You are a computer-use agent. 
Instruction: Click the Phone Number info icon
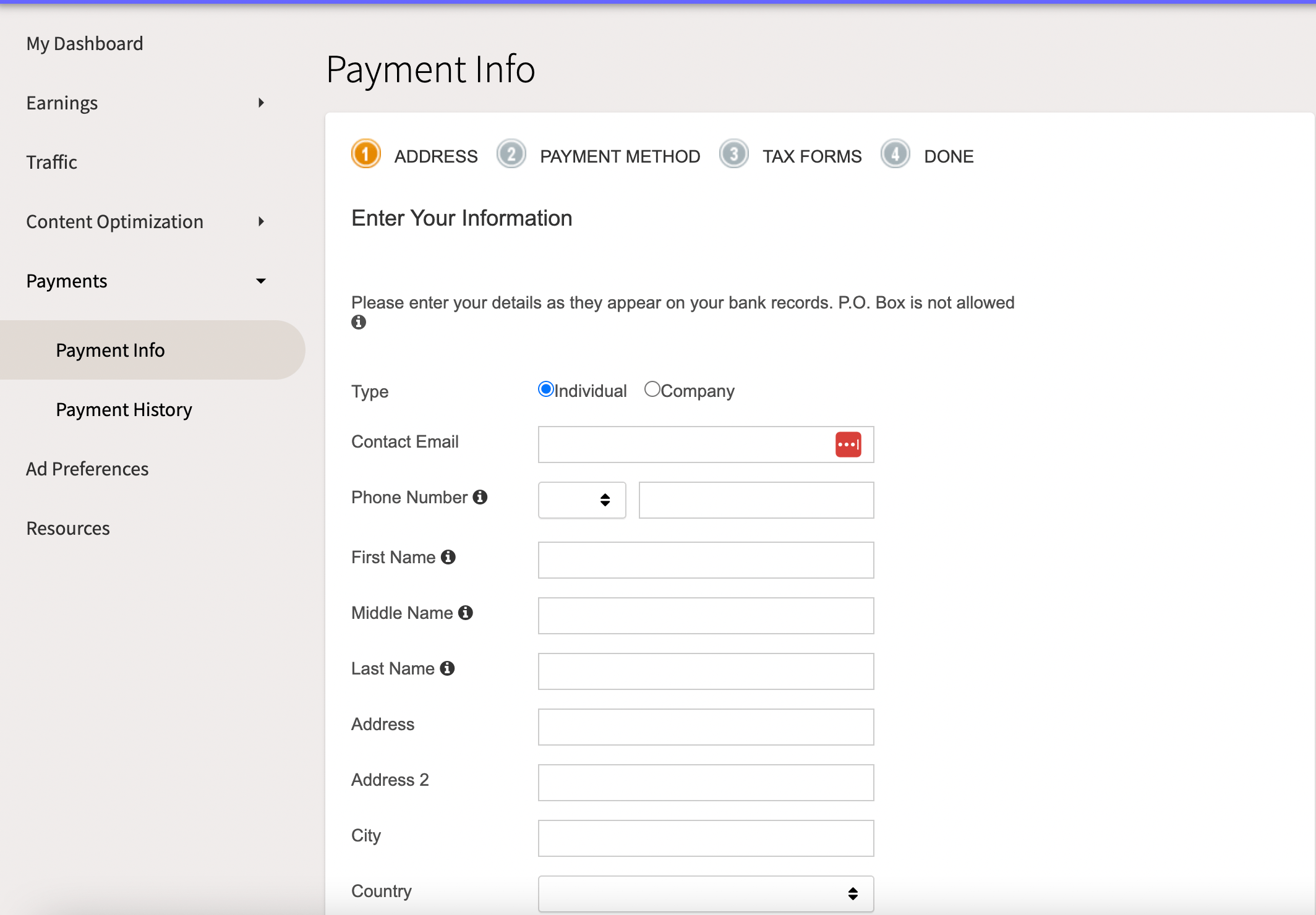(481, 496)
